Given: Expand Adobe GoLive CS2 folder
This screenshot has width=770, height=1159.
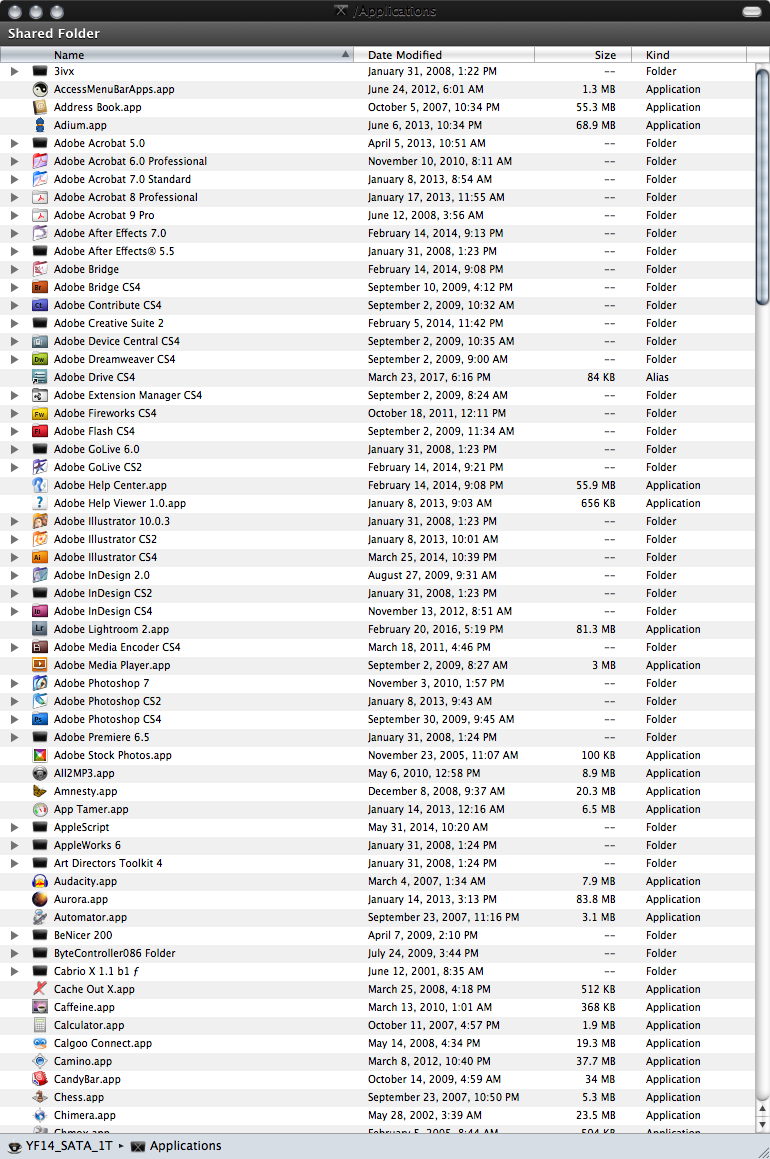Looking at the screenshot, I should 14,467.
